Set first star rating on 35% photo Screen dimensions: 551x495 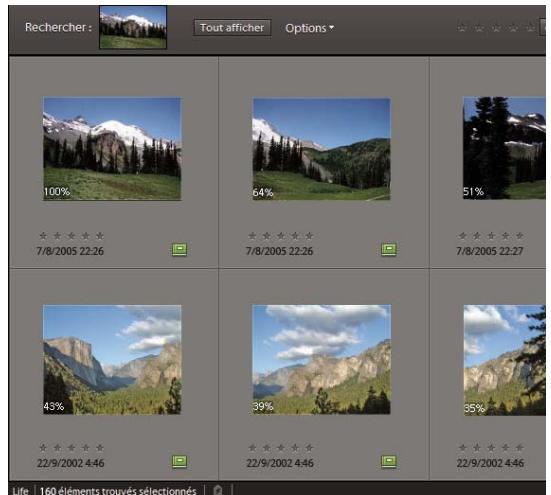pyautogui.click(x=462, y=447)
